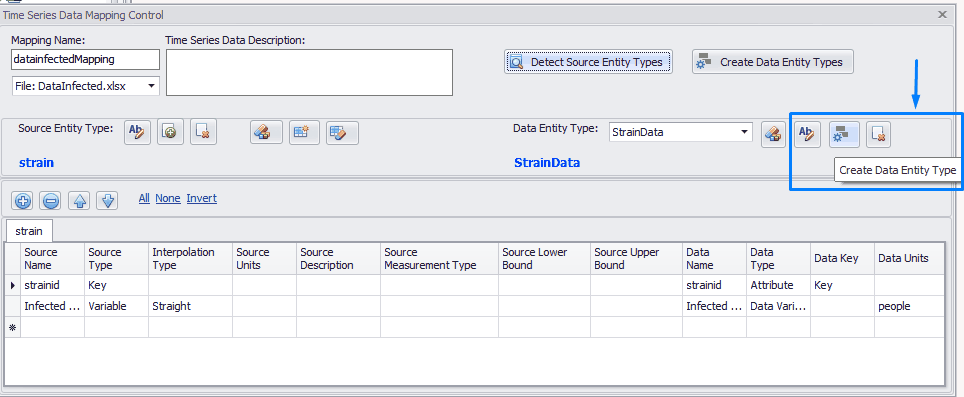Viewport: 964px width, 397px height.
Task: Click the Data Key column header
Action: (842, 259)
